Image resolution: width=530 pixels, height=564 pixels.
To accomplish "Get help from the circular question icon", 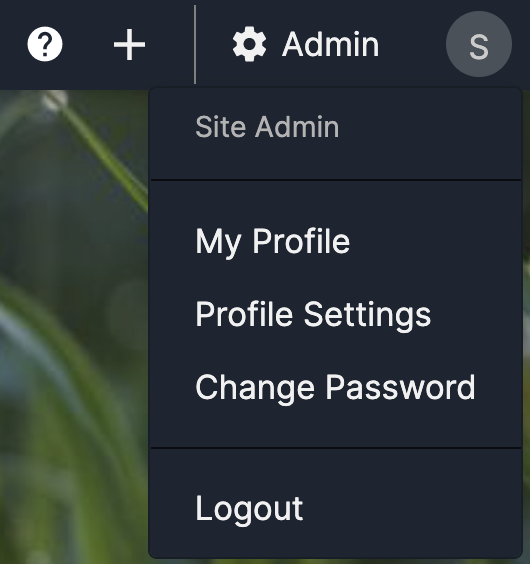I will tap(45, 45).
